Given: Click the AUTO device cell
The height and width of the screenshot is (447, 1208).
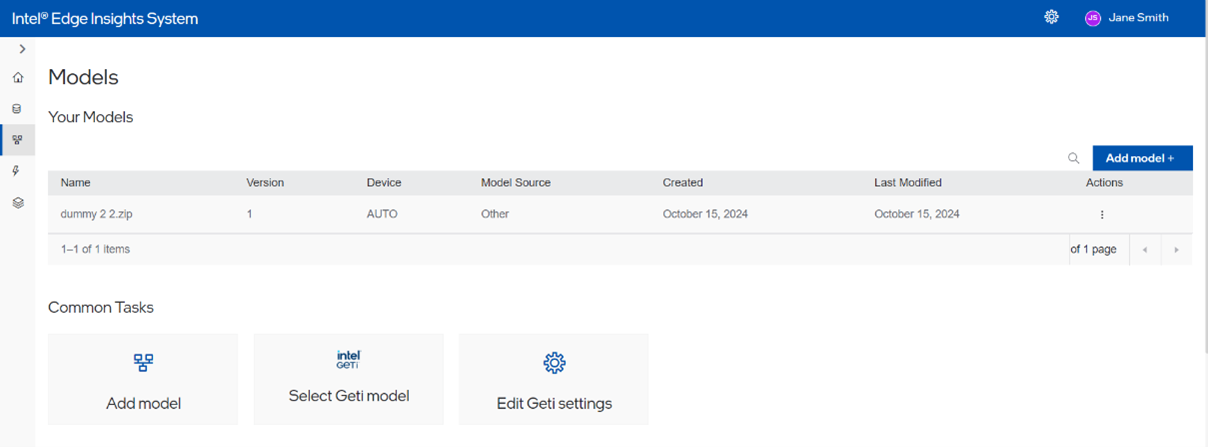Looking at the screenshot, I should [382, 214].
